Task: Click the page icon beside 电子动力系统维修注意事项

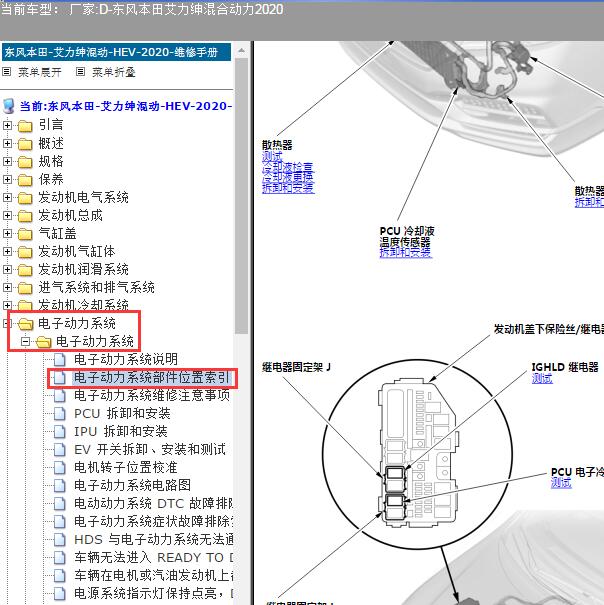Action: [59, 395]
